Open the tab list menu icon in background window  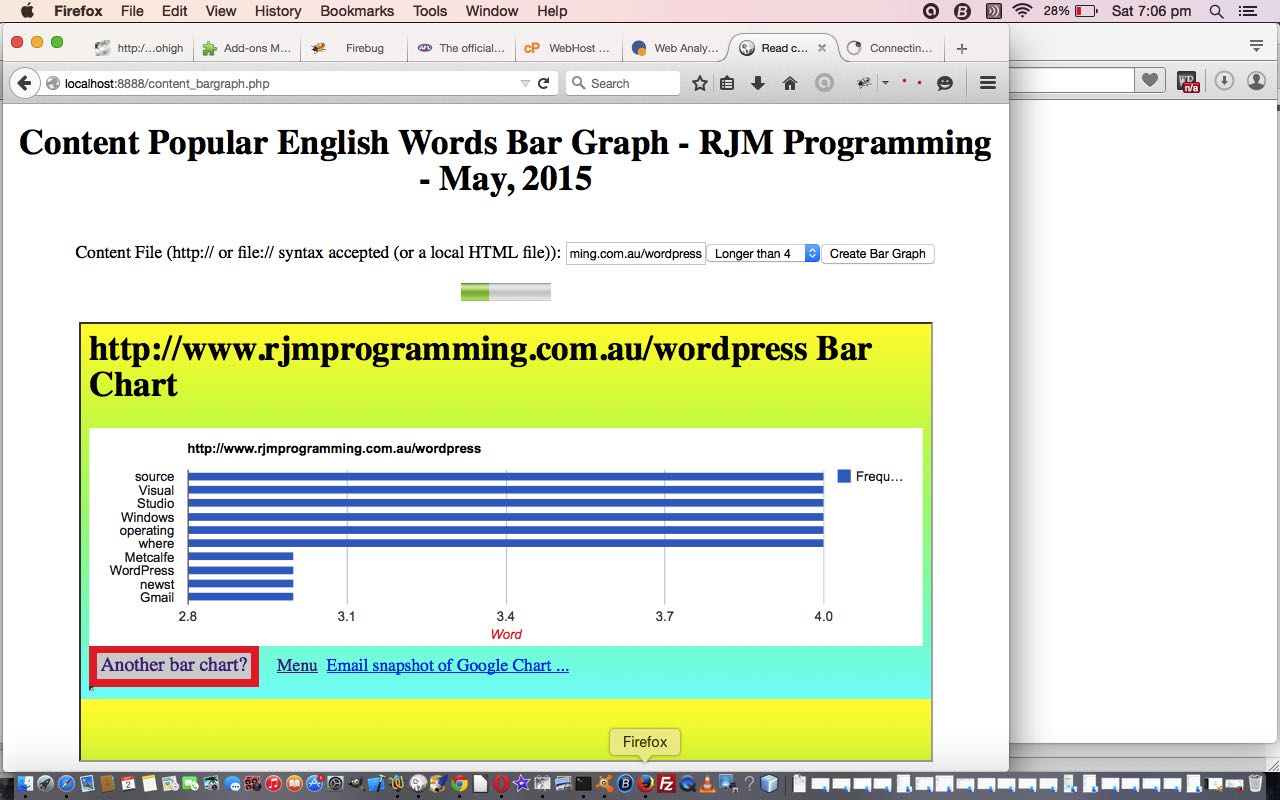(1257, 46)
